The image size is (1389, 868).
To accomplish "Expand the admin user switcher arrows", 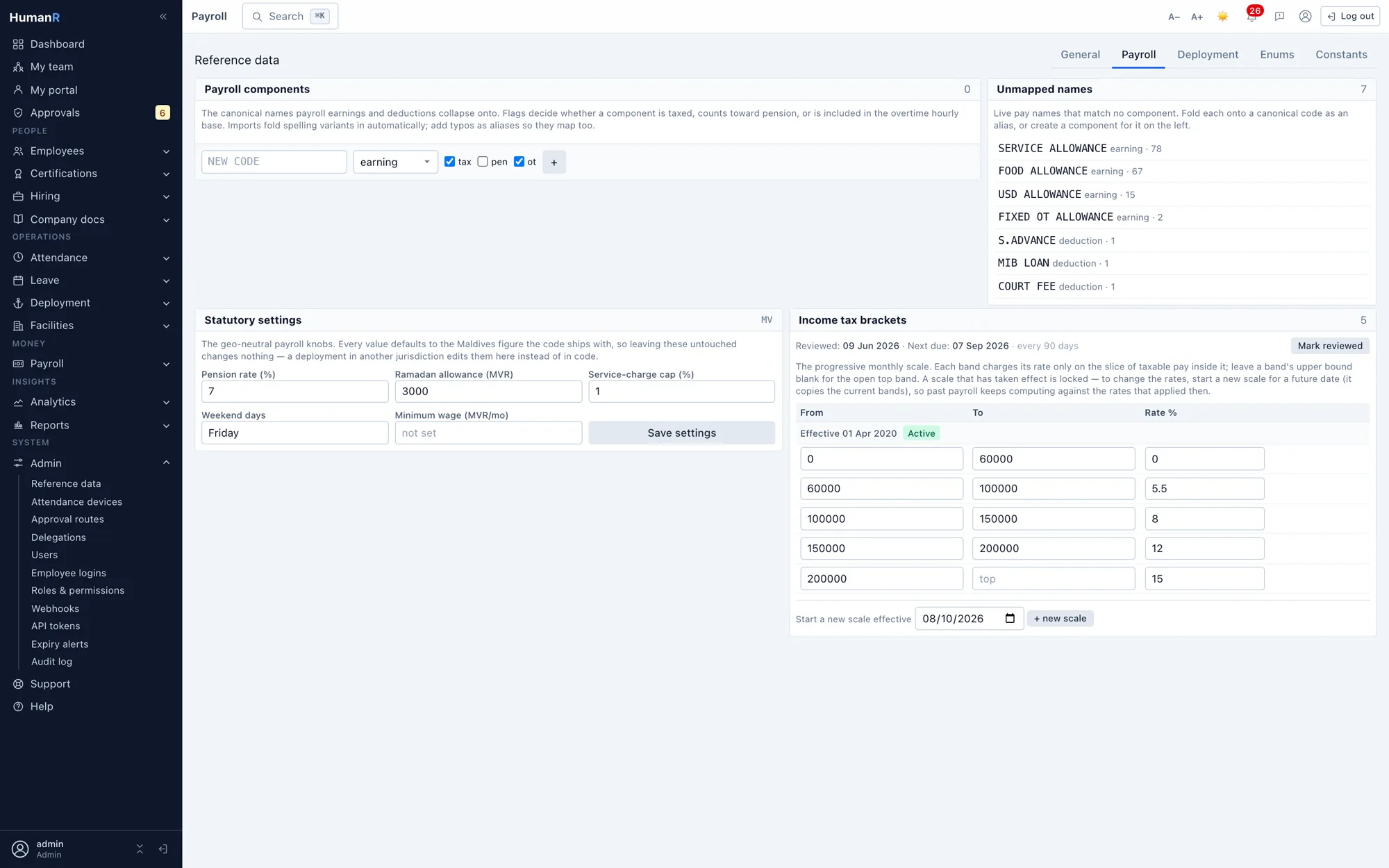I will pos(140,849).
